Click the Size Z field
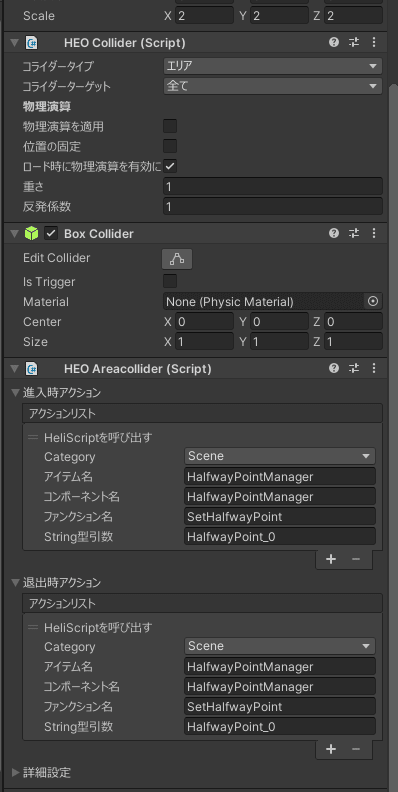The width and height of the screenshot is (398, 792). point(354,342)
